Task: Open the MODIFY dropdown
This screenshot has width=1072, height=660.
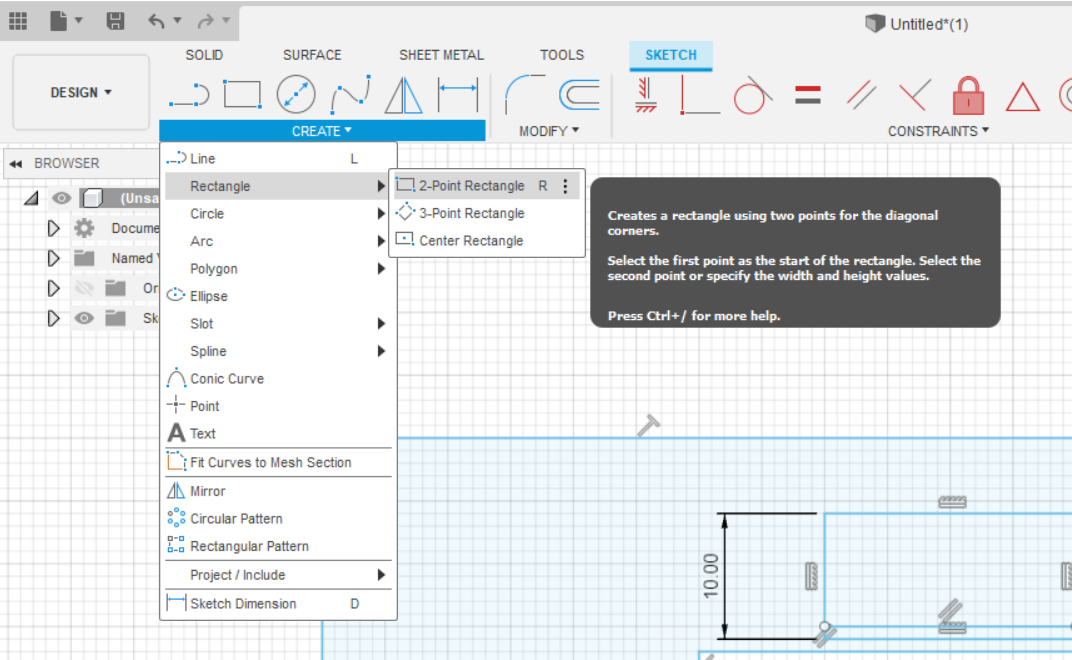Action: coord(548,131)
